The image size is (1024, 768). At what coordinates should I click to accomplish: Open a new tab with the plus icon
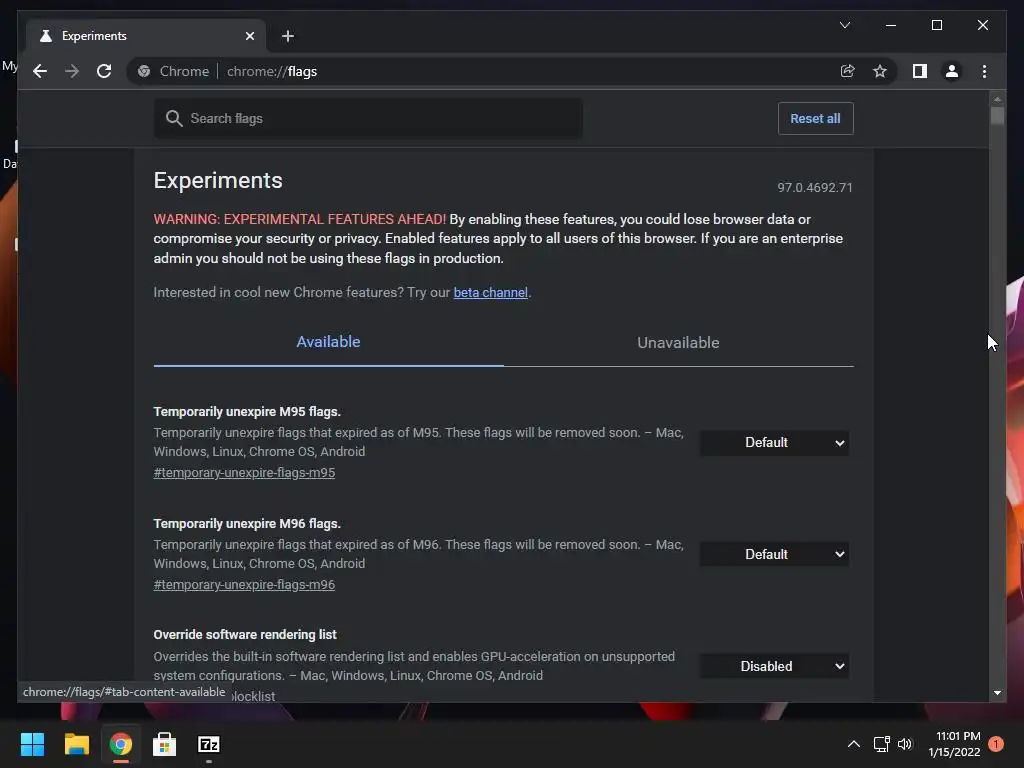288,36
